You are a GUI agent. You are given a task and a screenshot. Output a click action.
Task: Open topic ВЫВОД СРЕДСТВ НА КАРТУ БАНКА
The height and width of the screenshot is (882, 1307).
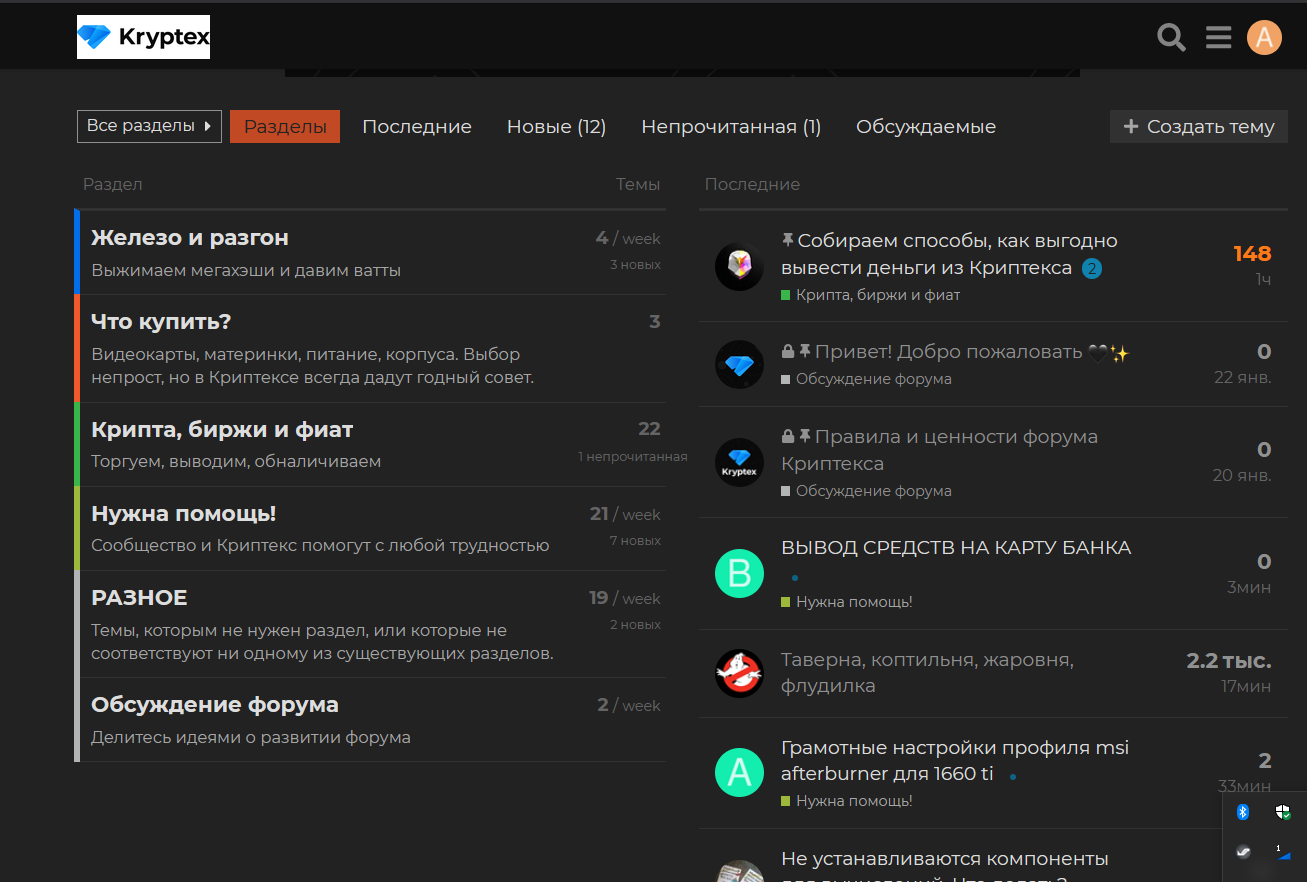point(956,547)
